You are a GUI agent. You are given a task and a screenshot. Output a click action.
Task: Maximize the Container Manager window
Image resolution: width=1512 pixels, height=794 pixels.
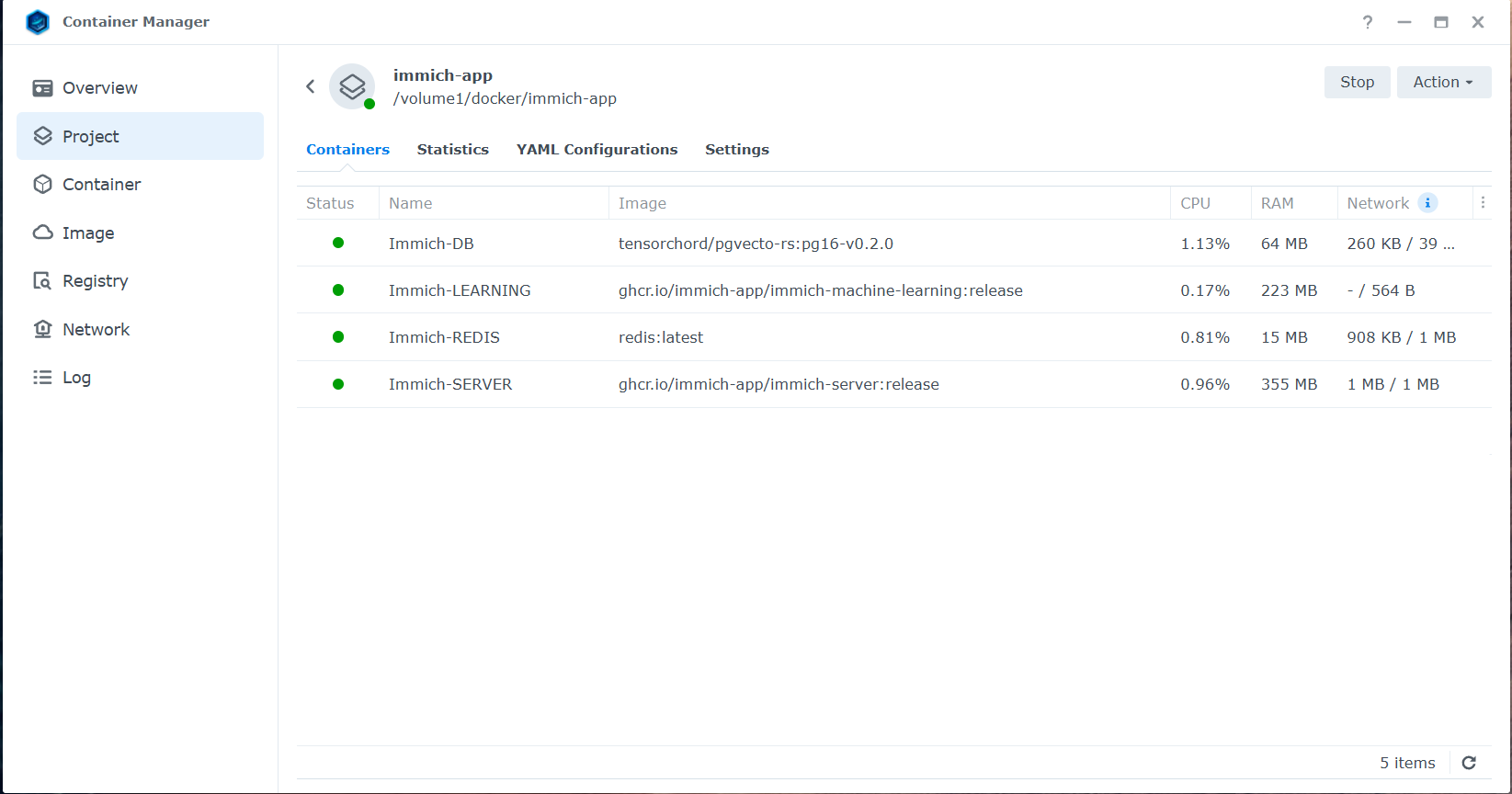click(x=1441, y=22)
